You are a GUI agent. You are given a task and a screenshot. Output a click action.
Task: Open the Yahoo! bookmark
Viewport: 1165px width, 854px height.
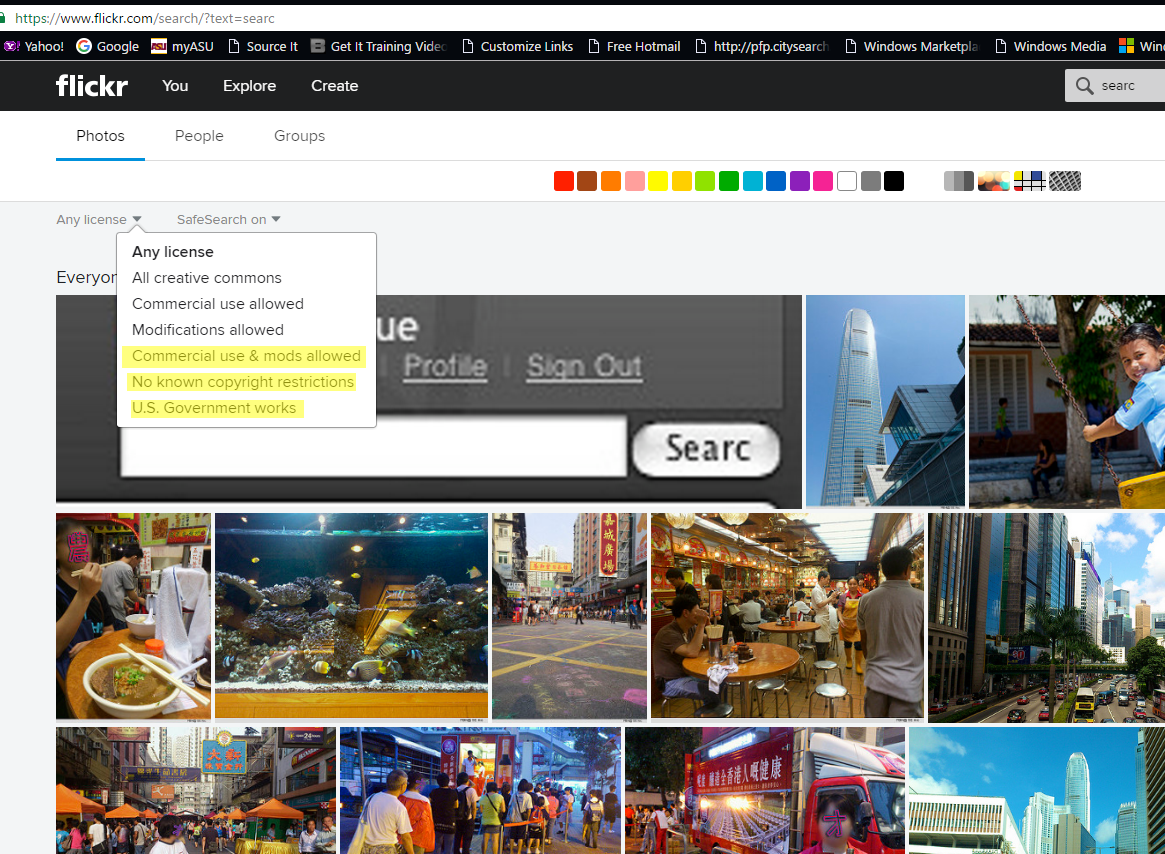[34, 46]
